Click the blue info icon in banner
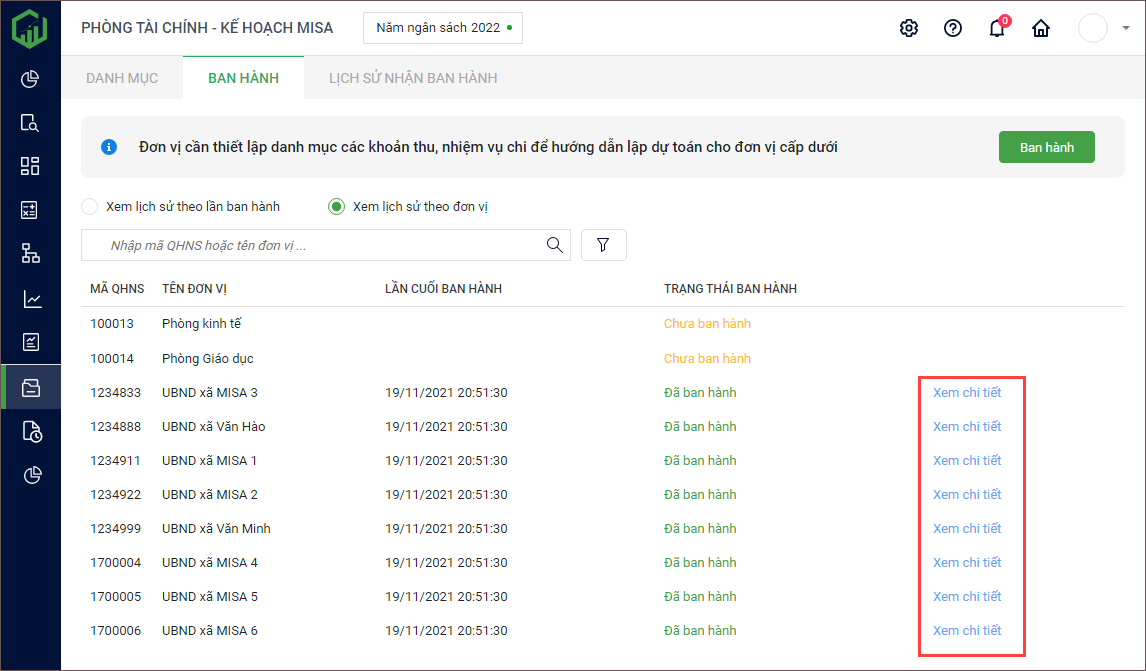 pos(109,147)
